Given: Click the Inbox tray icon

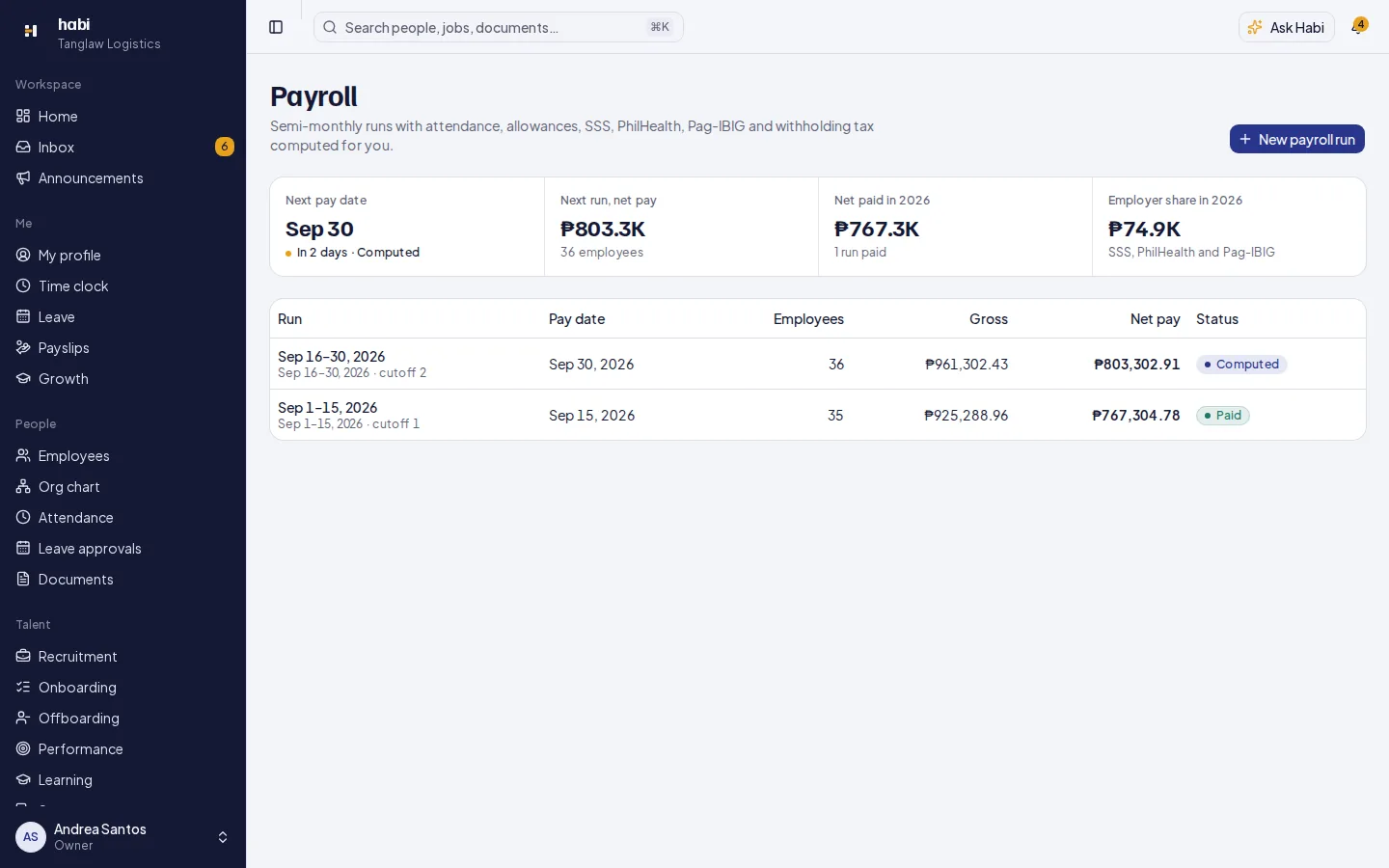Looking at the screenshot, I should click(23, 147).
